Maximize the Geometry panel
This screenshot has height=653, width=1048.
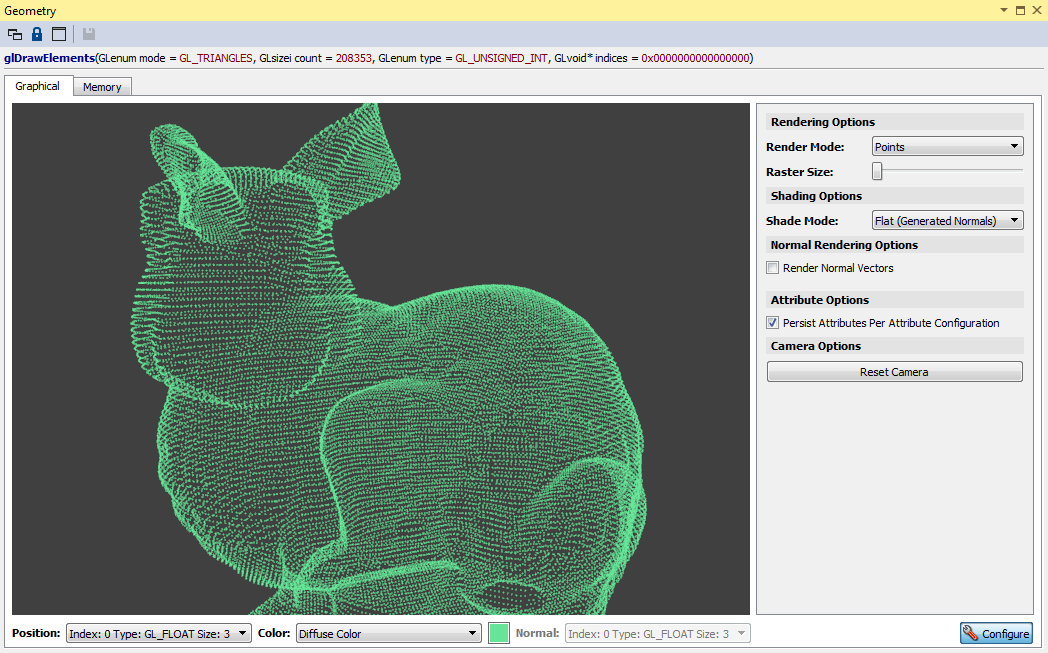1020,10
